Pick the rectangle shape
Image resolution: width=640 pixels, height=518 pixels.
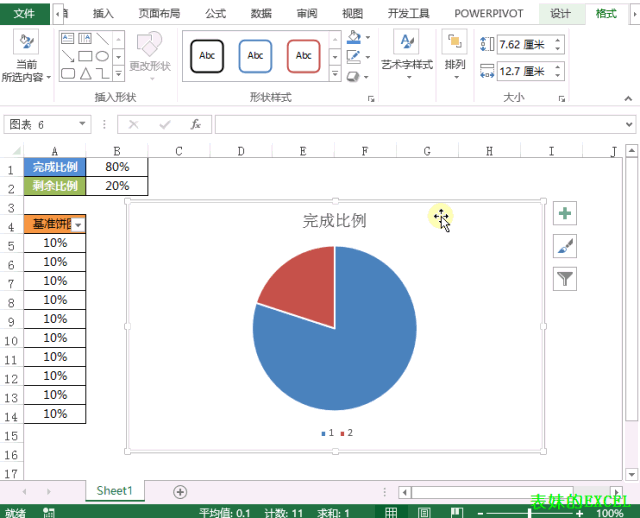click(x=85, y=56)
